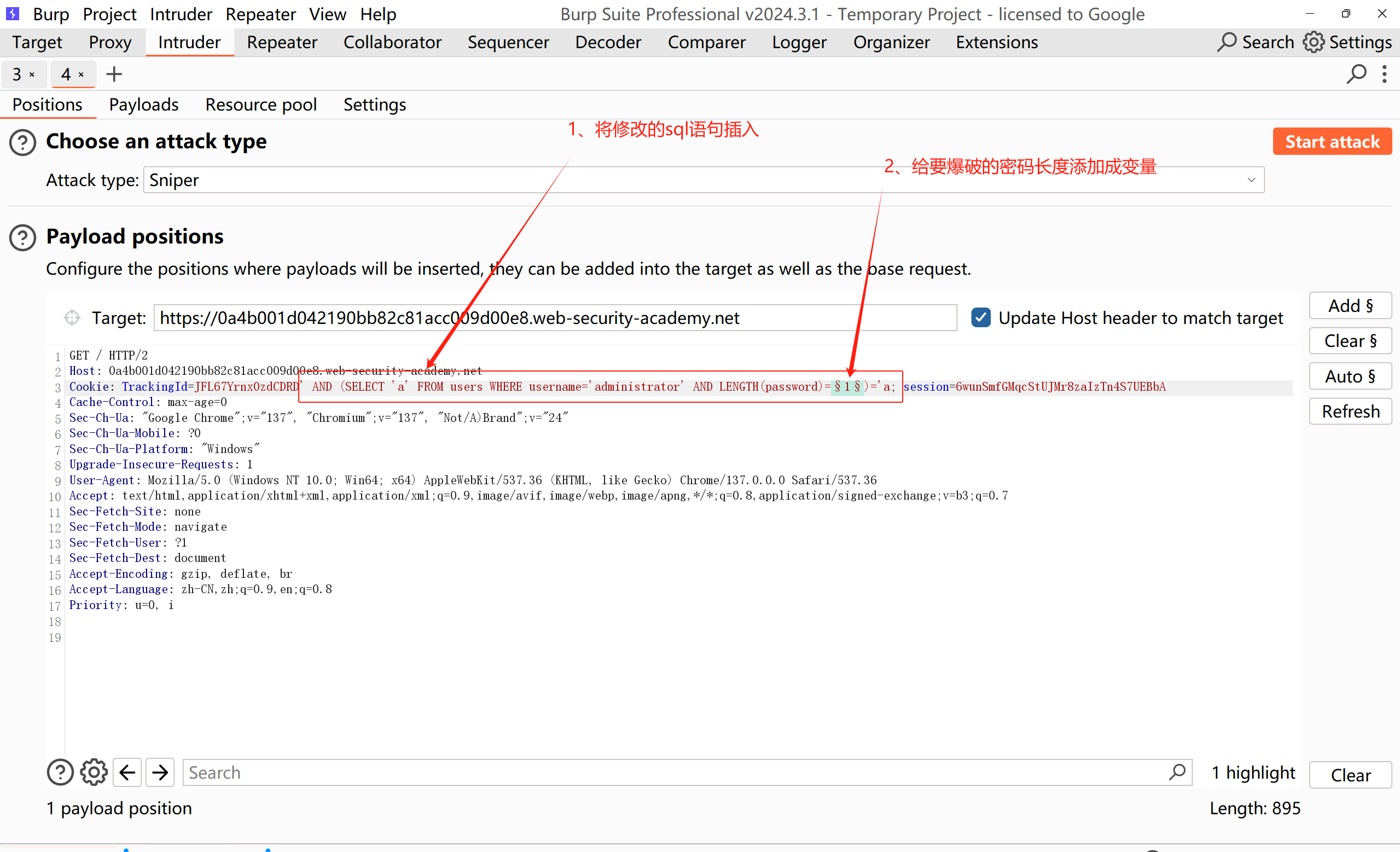Image resolution: width=1400 pixels, height=852 pixels.
Task: Click the Intruder tabs magnifier search icon
Action: point(1356,74)
